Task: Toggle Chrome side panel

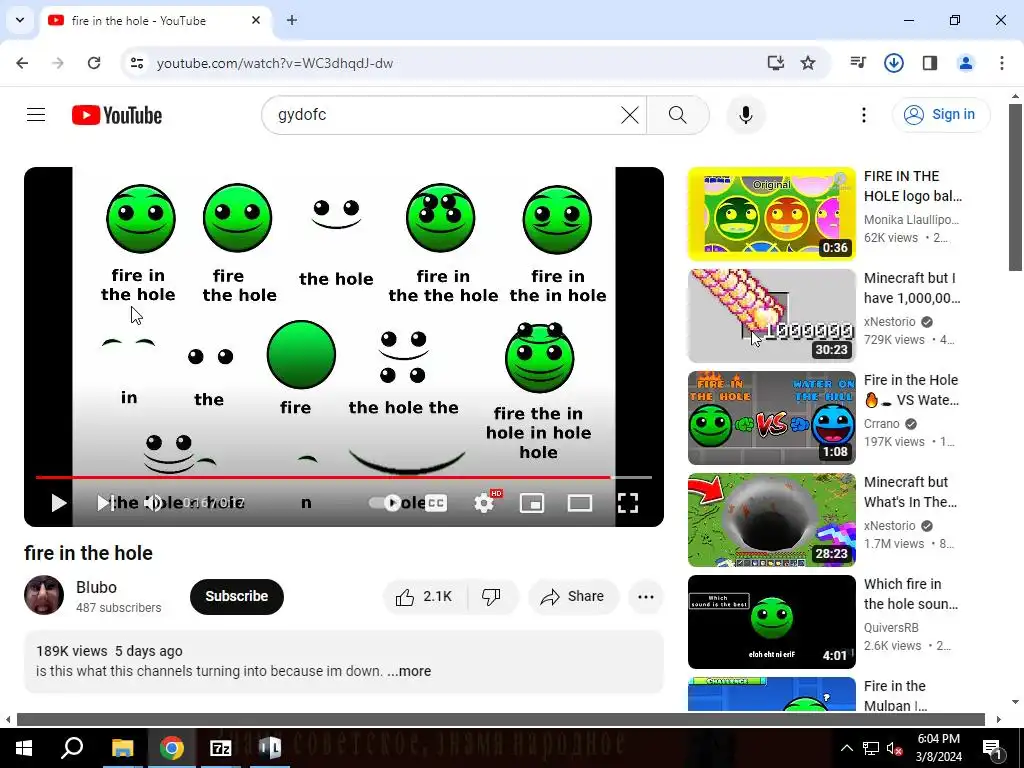Action: [x=929, y=63]
